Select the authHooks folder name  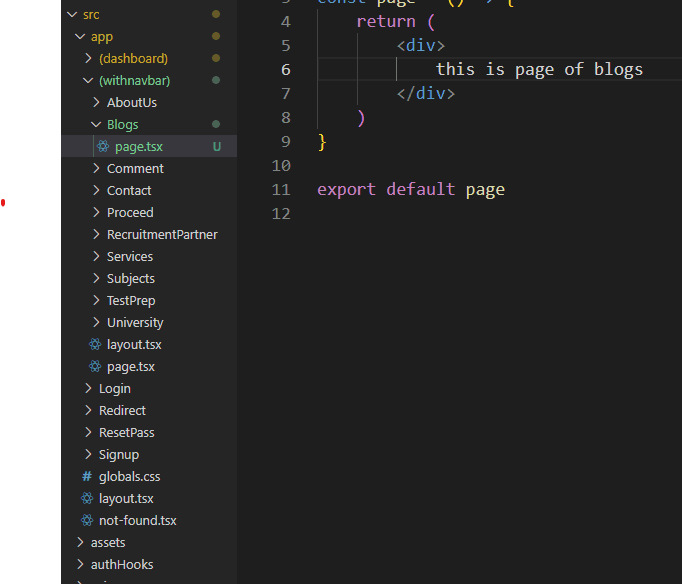pos(122,564)
